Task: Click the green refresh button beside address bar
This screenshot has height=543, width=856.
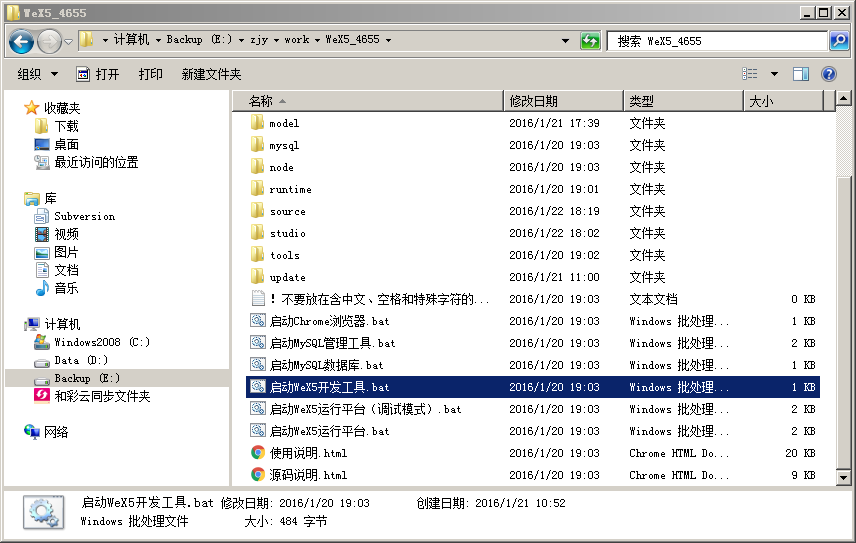Action: [590, 40]
